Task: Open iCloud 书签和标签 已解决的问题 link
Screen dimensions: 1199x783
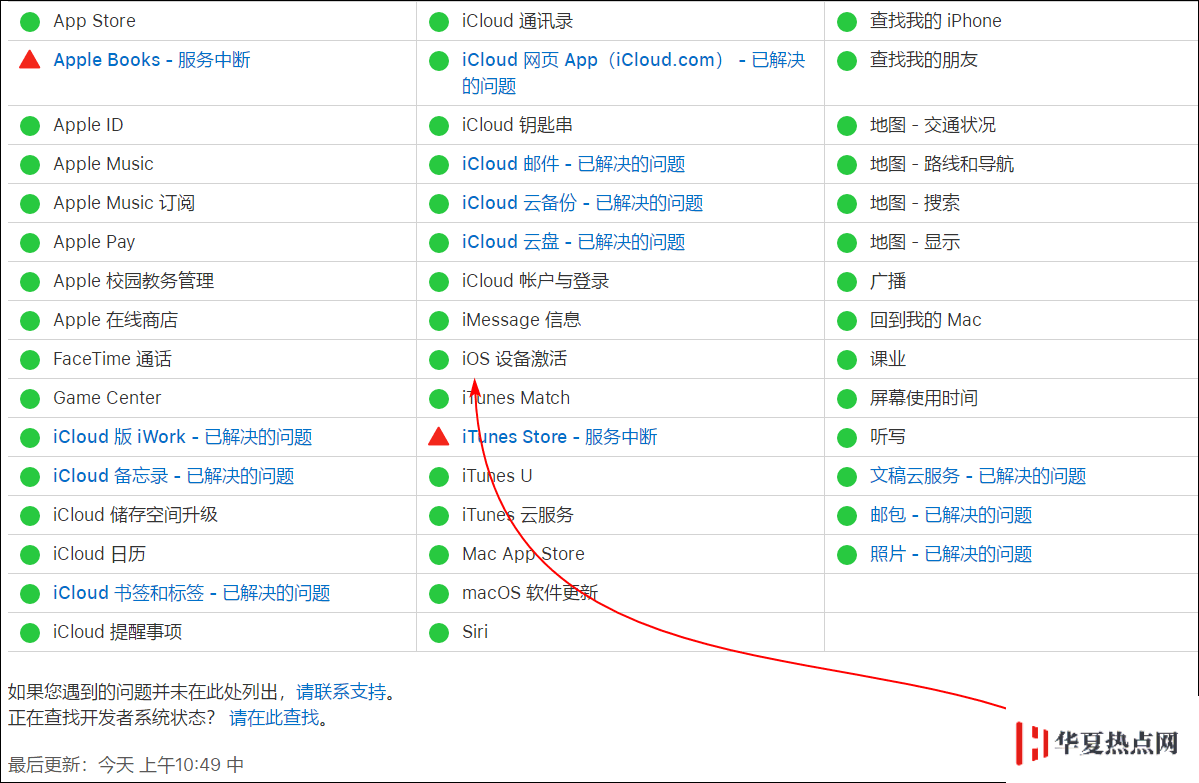Action: pyautogui.click(x=191, y=593)
